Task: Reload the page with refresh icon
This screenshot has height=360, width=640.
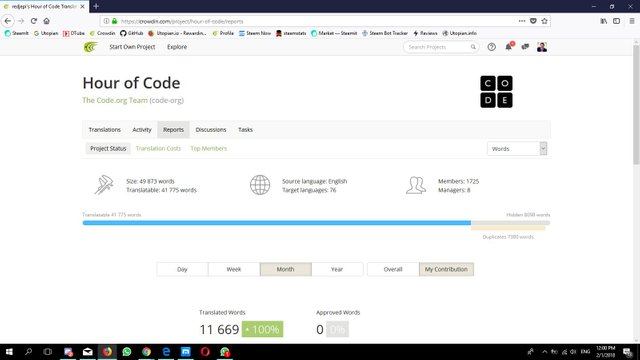Action: point(34,21)
